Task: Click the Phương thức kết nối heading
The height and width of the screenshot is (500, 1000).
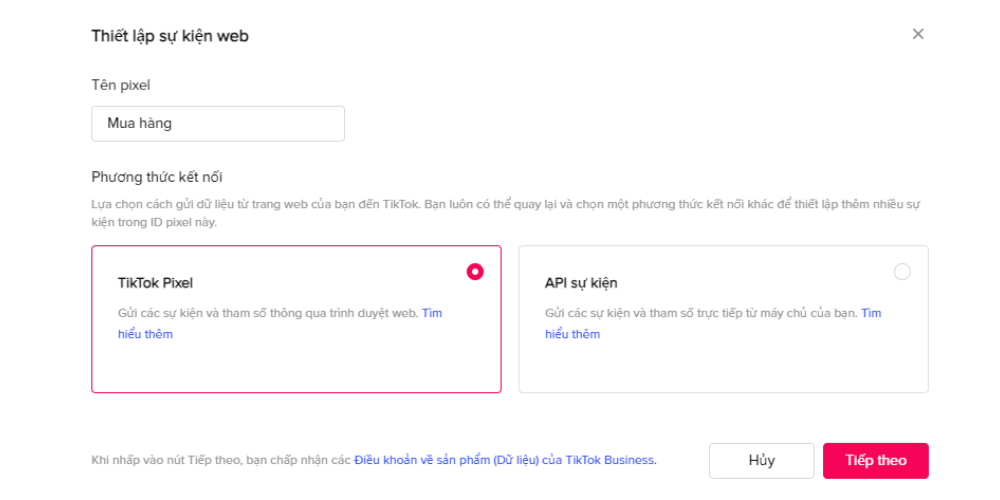Action: tap(157, 177)
